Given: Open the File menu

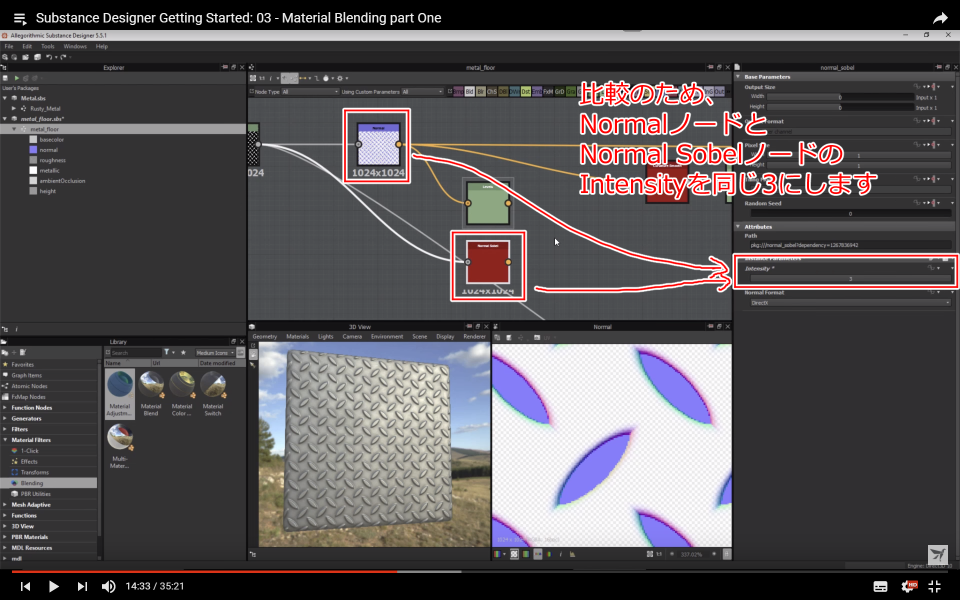Looking at the screenshot, I should coord(9,47).
